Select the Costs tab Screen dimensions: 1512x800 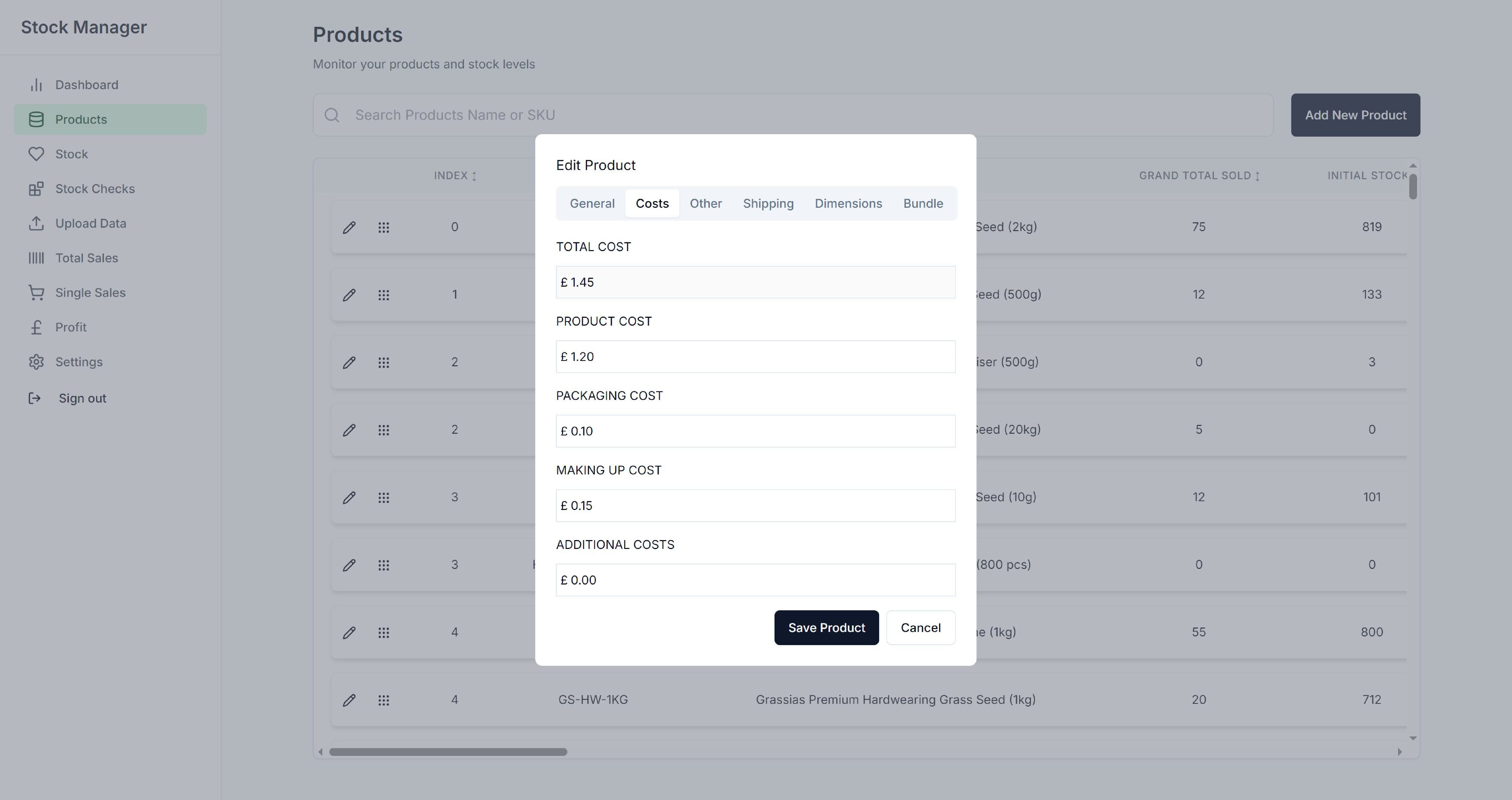pyautogui.click(x=652, y=203)
